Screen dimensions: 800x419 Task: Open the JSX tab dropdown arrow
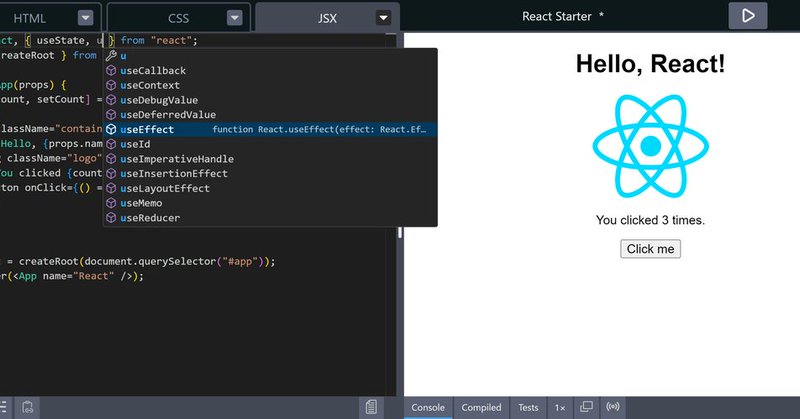pos(383,18)
